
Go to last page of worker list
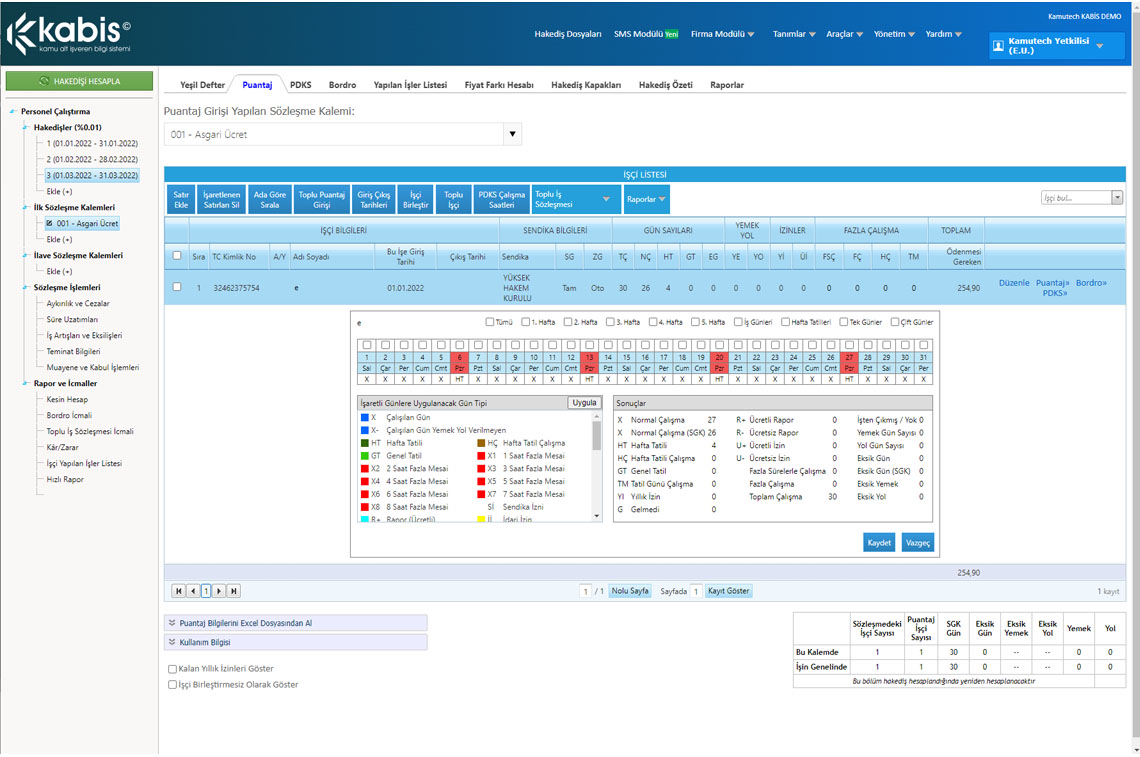click(x=233, y=591)
